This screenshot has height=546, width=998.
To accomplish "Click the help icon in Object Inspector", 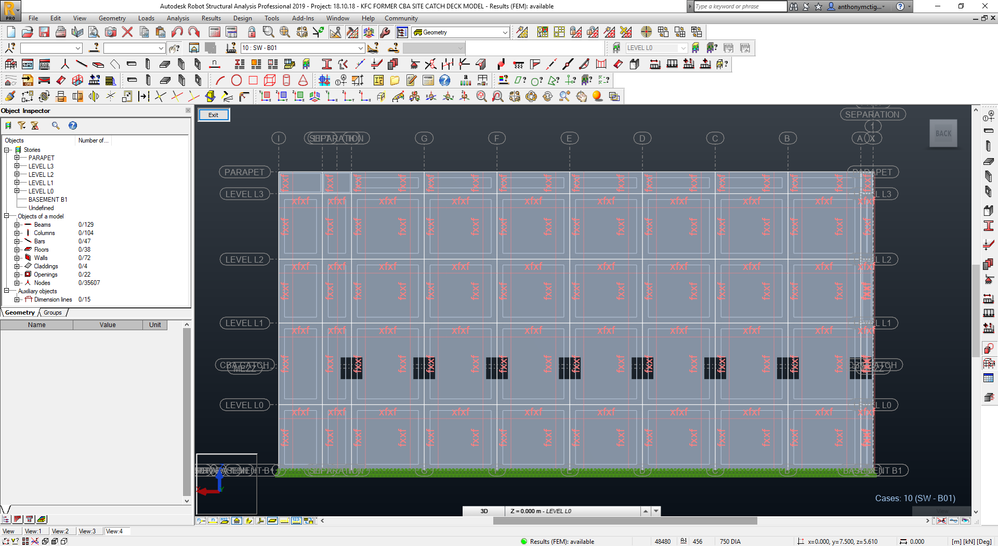I will click(73, 125).
